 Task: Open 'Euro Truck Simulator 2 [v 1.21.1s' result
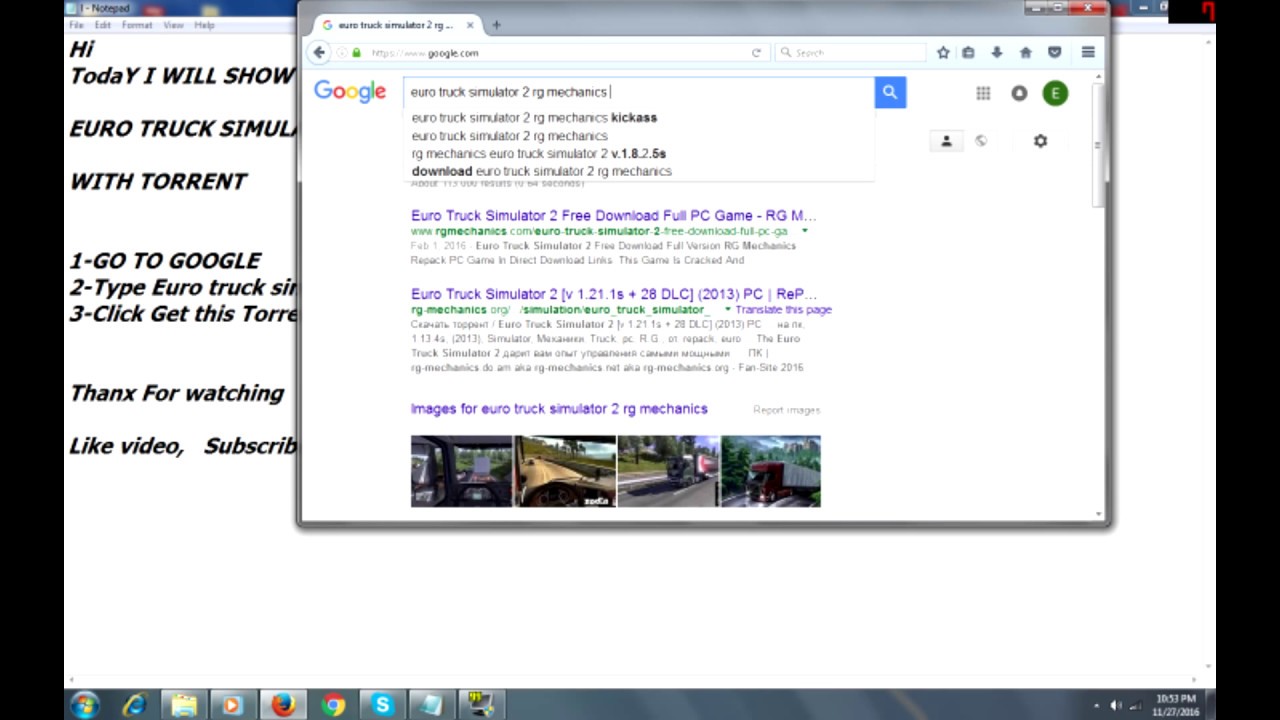[x=613, y=294]
